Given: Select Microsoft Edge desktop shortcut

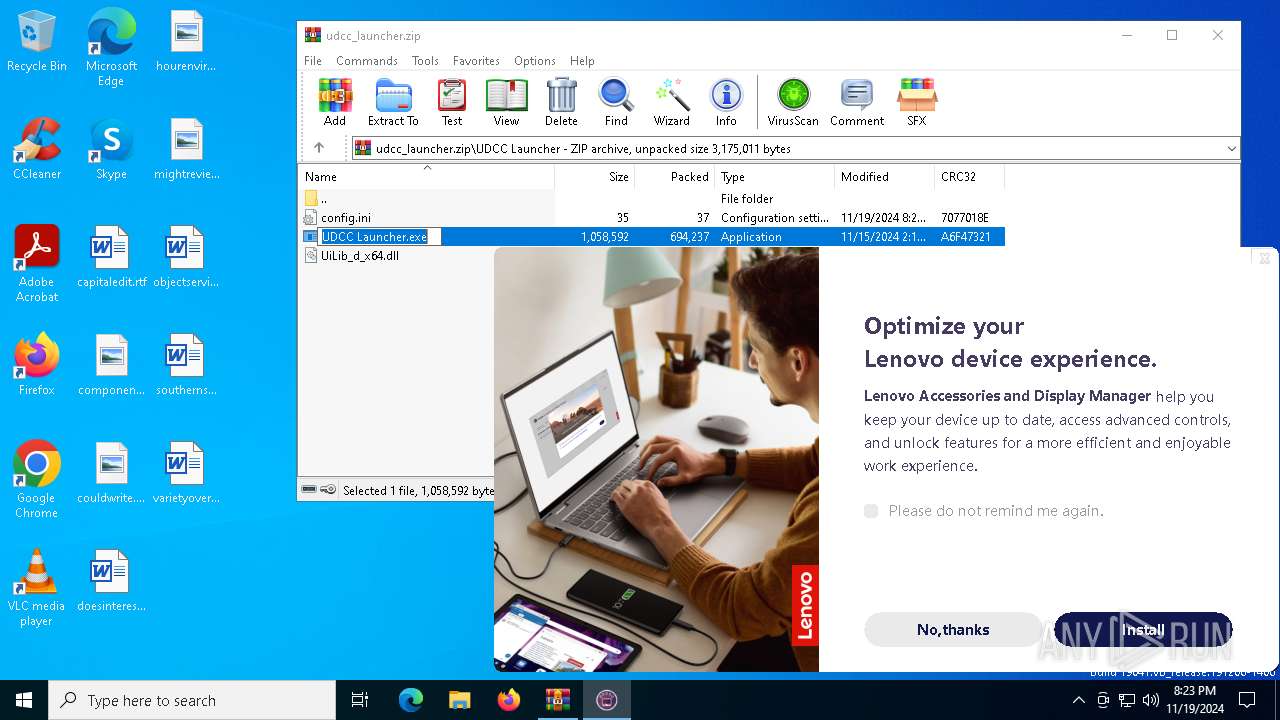Looking at the screenshot, I should [111, 48].
